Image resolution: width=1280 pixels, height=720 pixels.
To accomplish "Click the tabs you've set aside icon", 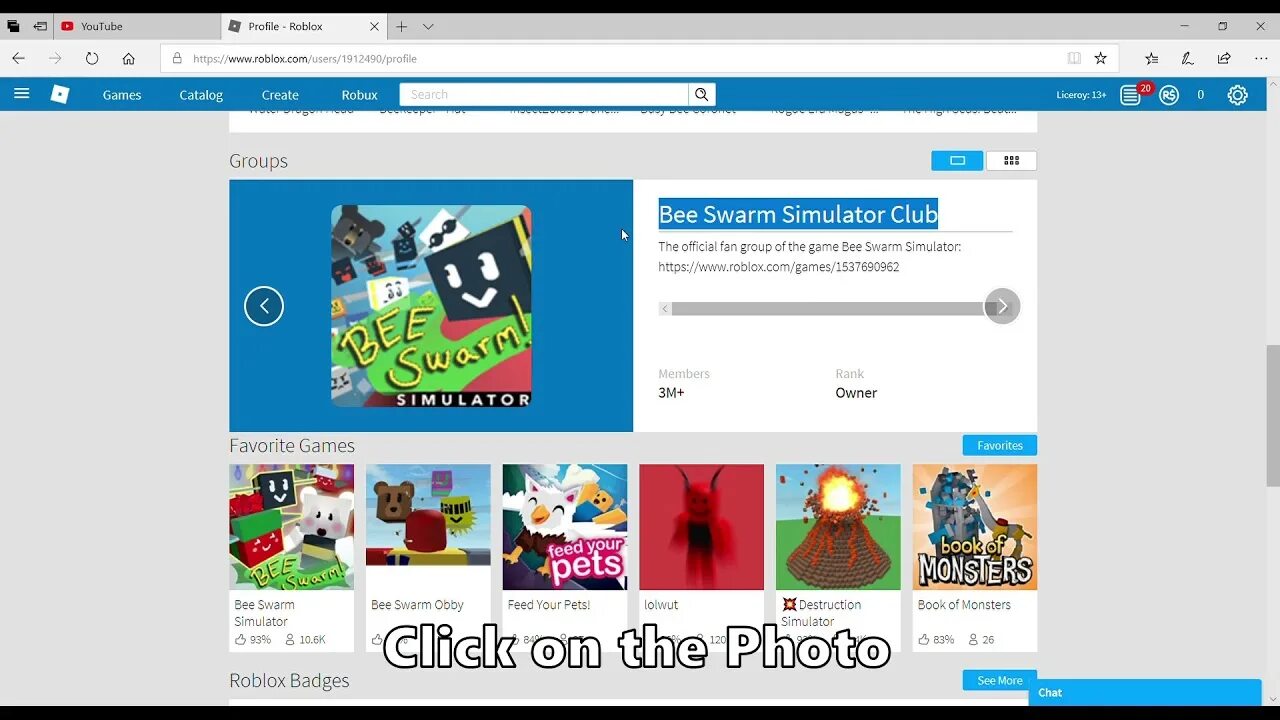I will click(x=13, y=26).
